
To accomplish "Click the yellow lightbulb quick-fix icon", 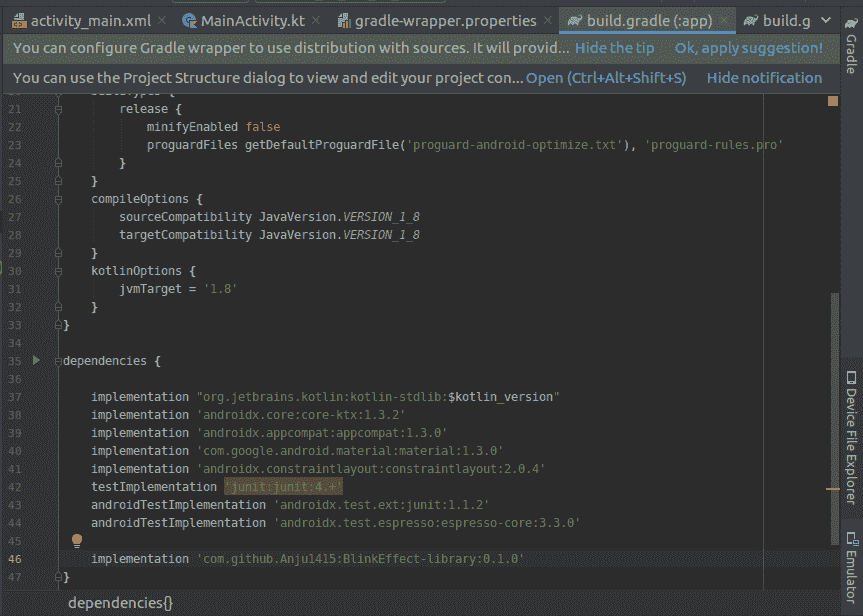I will tap(76, 541).
